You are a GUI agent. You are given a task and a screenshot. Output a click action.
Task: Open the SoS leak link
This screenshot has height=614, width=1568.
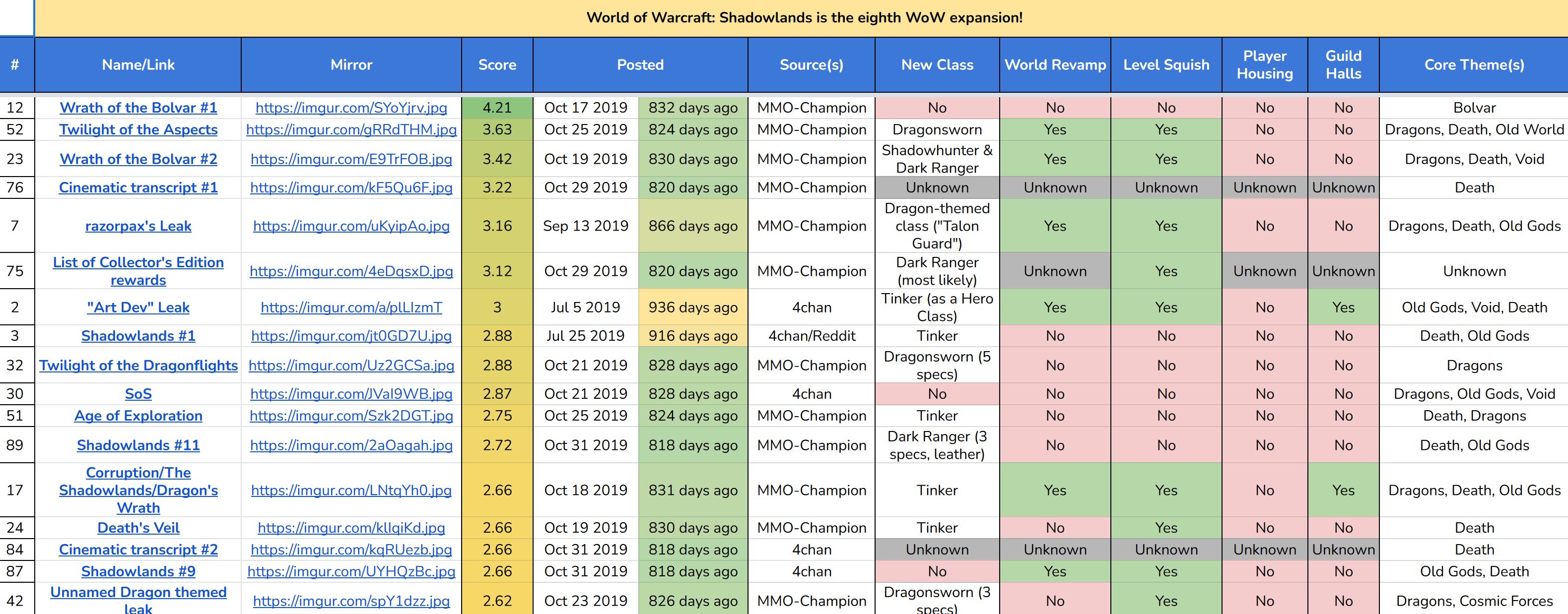(138, 394)
